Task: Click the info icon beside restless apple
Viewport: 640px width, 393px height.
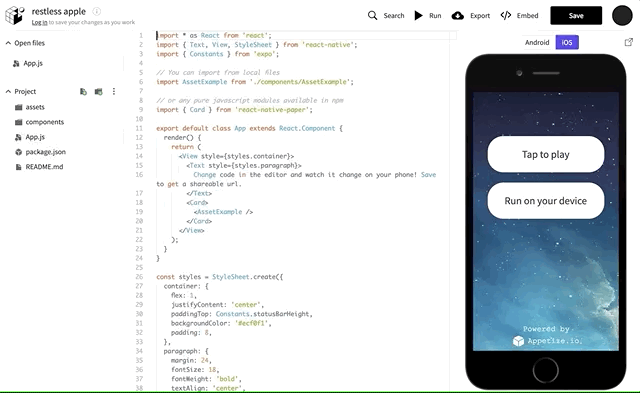Action: pyautogui.click(x=96, y=11)
